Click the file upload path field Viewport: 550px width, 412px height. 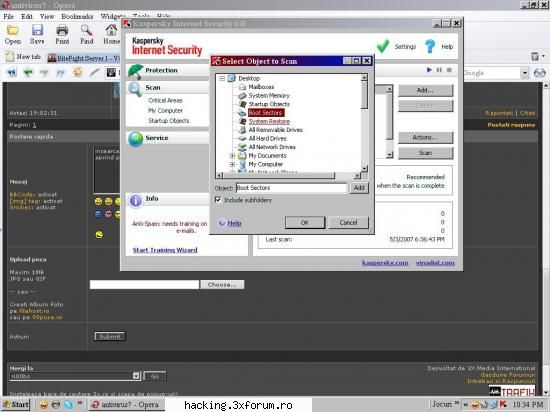tap(144, 285)
